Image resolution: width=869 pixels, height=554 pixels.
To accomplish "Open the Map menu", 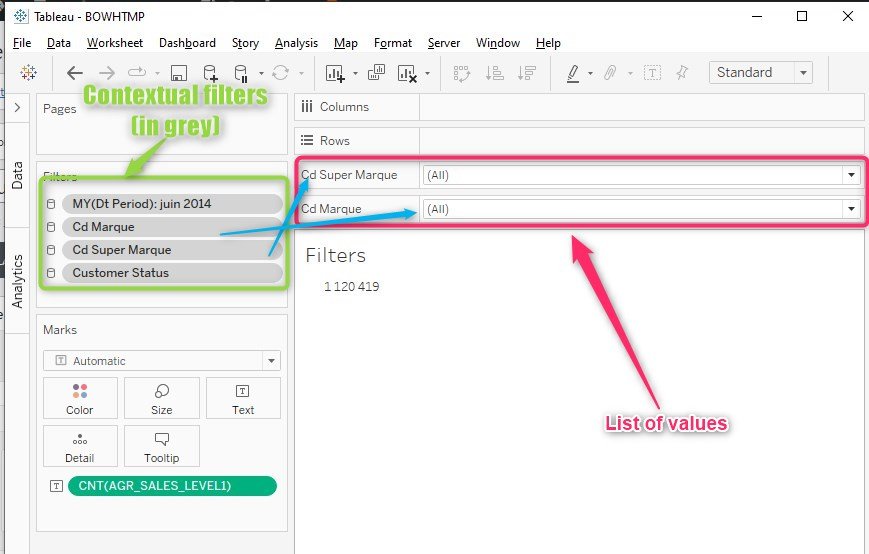I will 346,43.
